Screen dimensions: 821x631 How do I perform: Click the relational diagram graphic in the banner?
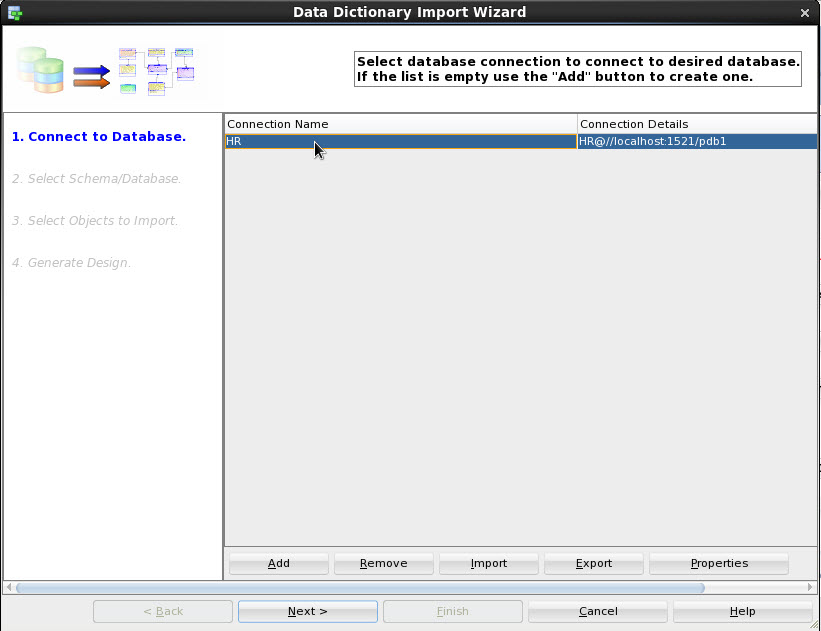(x=155, y=68)
